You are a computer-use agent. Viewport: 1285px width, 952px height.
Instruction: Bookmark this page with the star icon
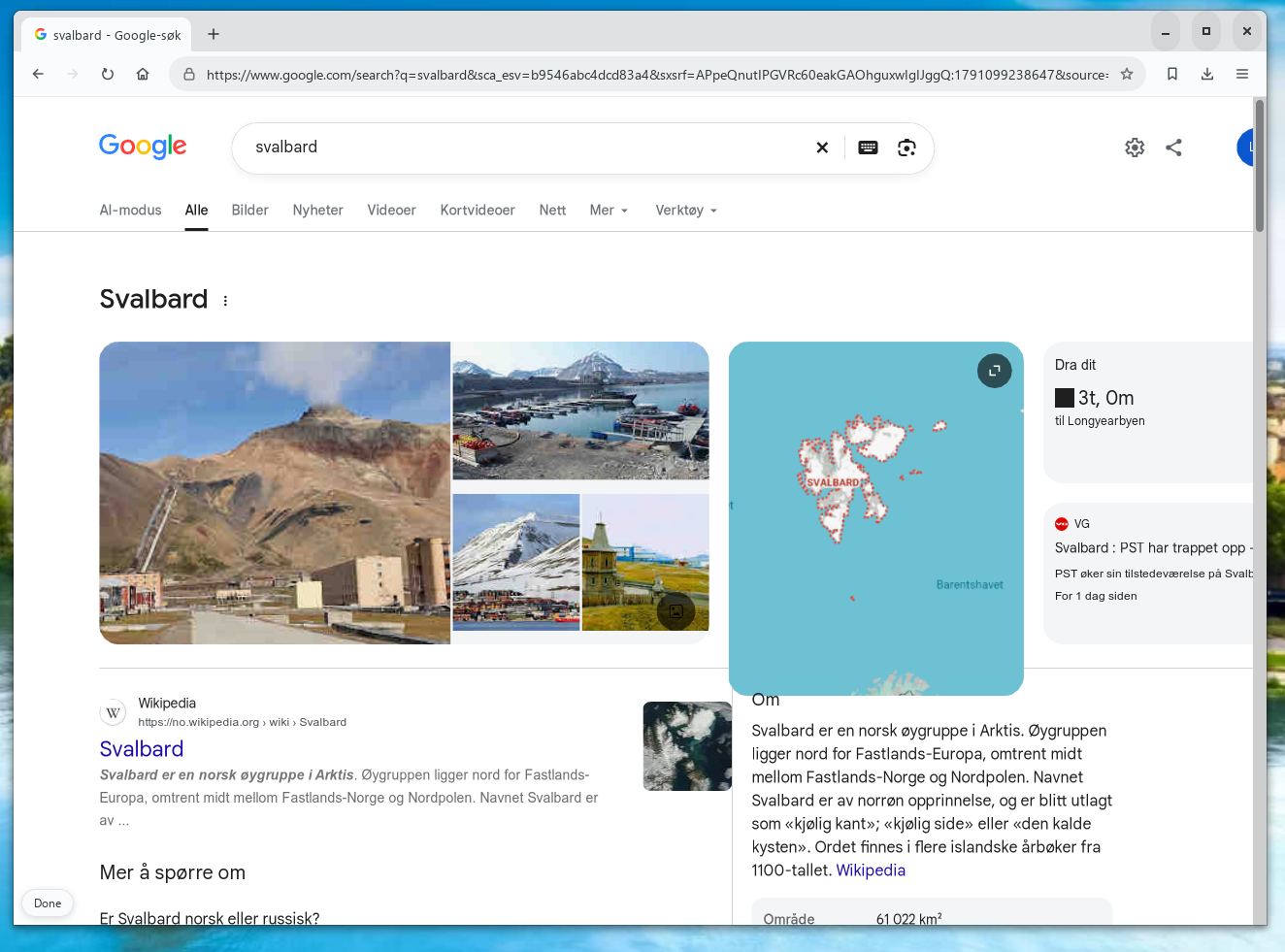[x=1127, y=74]
